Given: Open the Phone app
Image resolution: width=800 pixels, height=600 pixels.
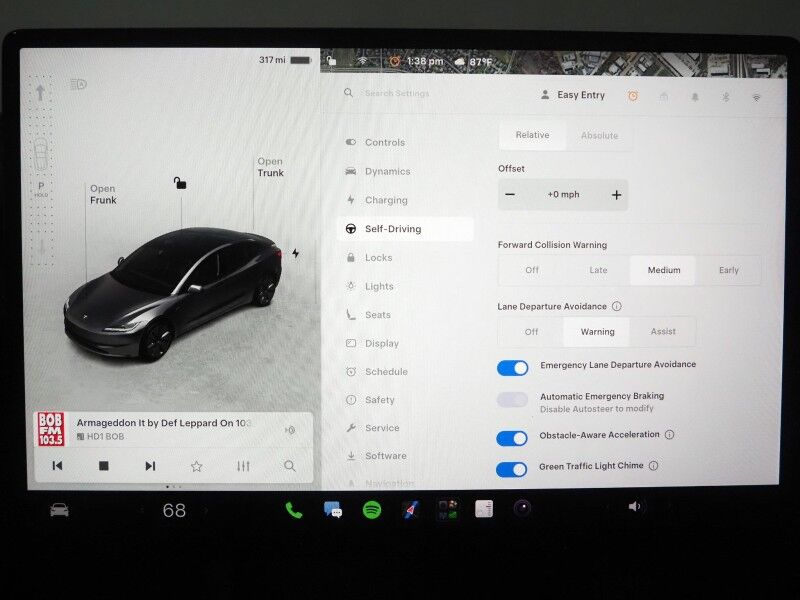Looking at the screenshot, I should pyautogui.click(x=294, y=510).
